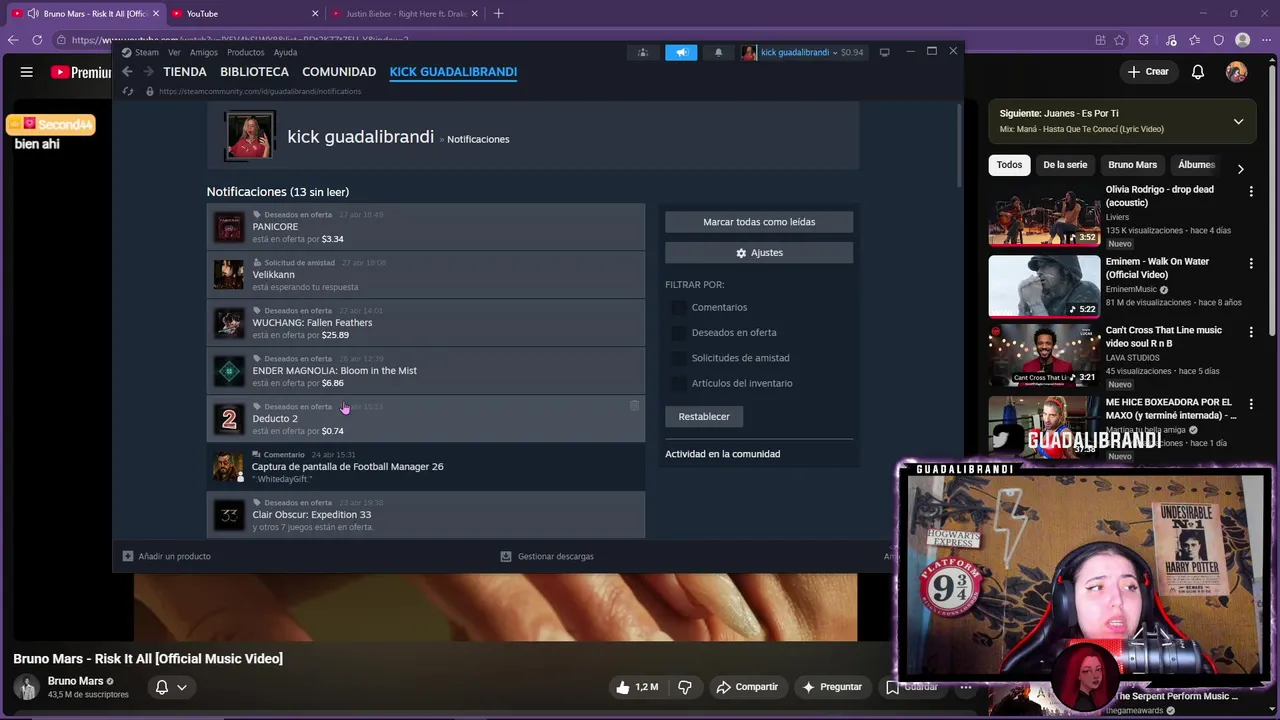The image size is (1280, 720).
Task: Open the browser extensions puzzle icon
Action: 1145,40
